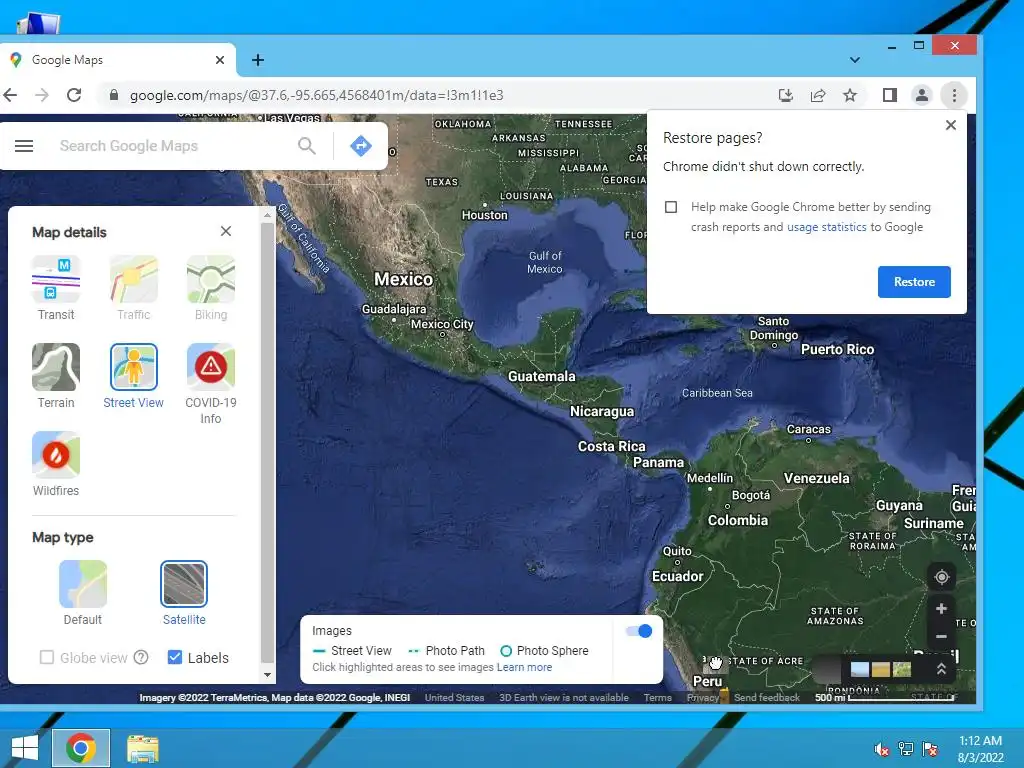The image size is (1024, 768).
Task: Select the Biking layer icon
Action: (211, 279)
